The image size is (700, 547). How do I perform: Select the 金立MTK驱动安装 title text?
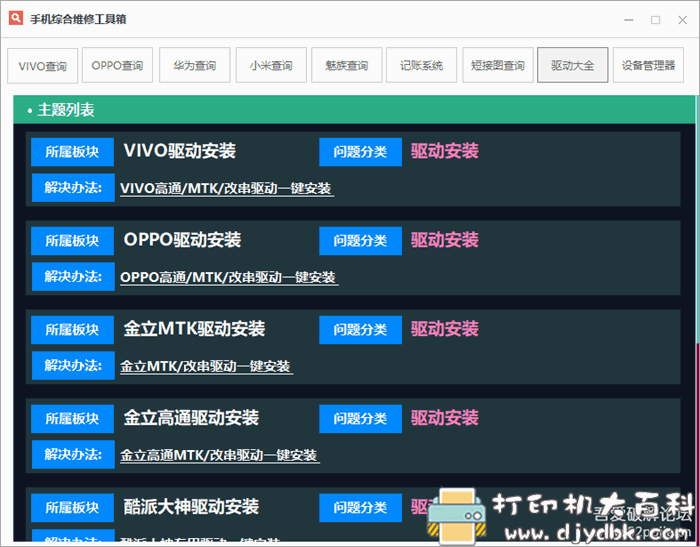coord(194,329)
